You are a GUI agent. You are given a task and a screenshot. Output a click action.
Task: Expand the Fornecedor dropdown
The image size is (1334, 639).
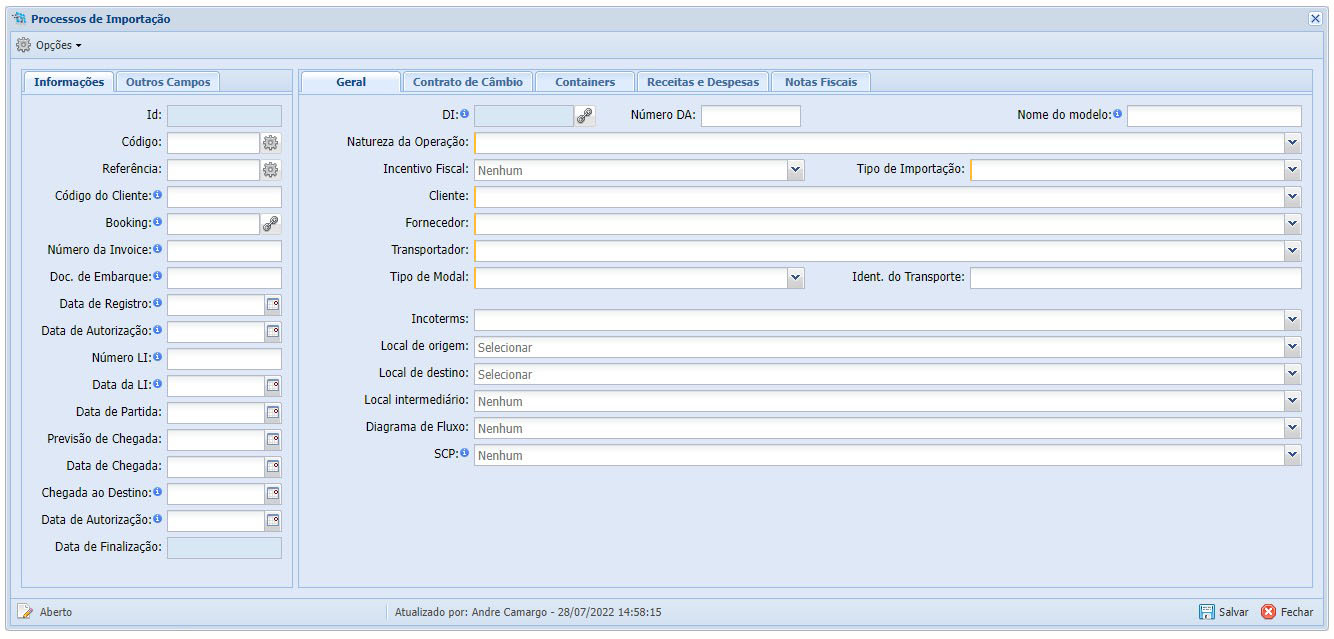1293,224
